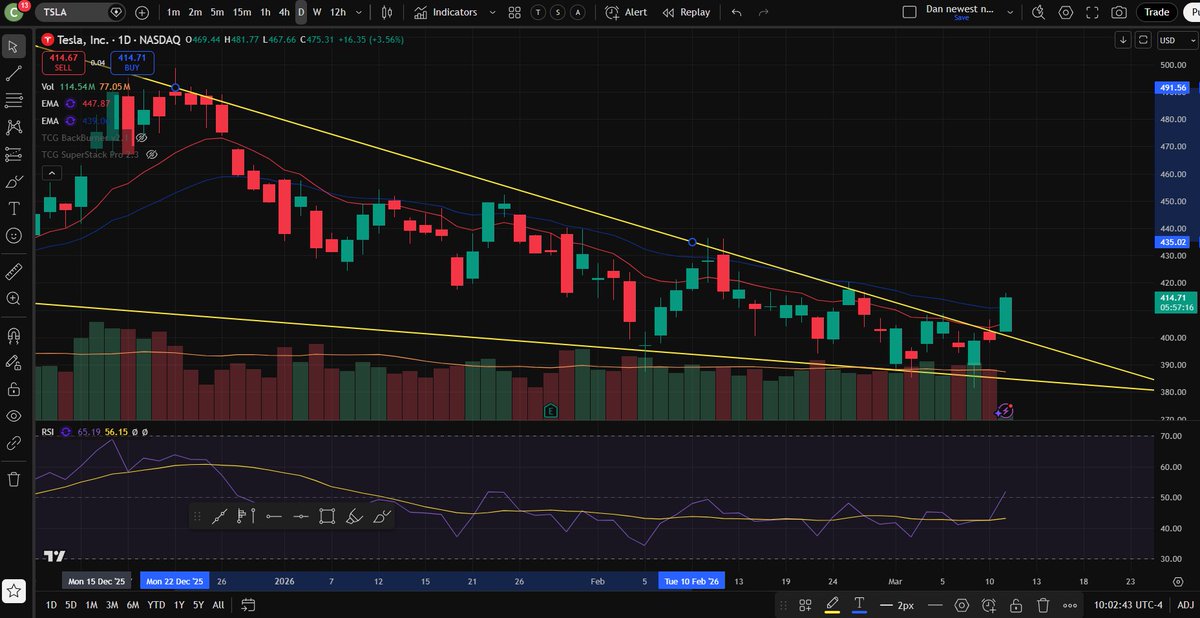Open the forecasting and measurement tools
The image size is (1200, 618).
pos(14,154)
